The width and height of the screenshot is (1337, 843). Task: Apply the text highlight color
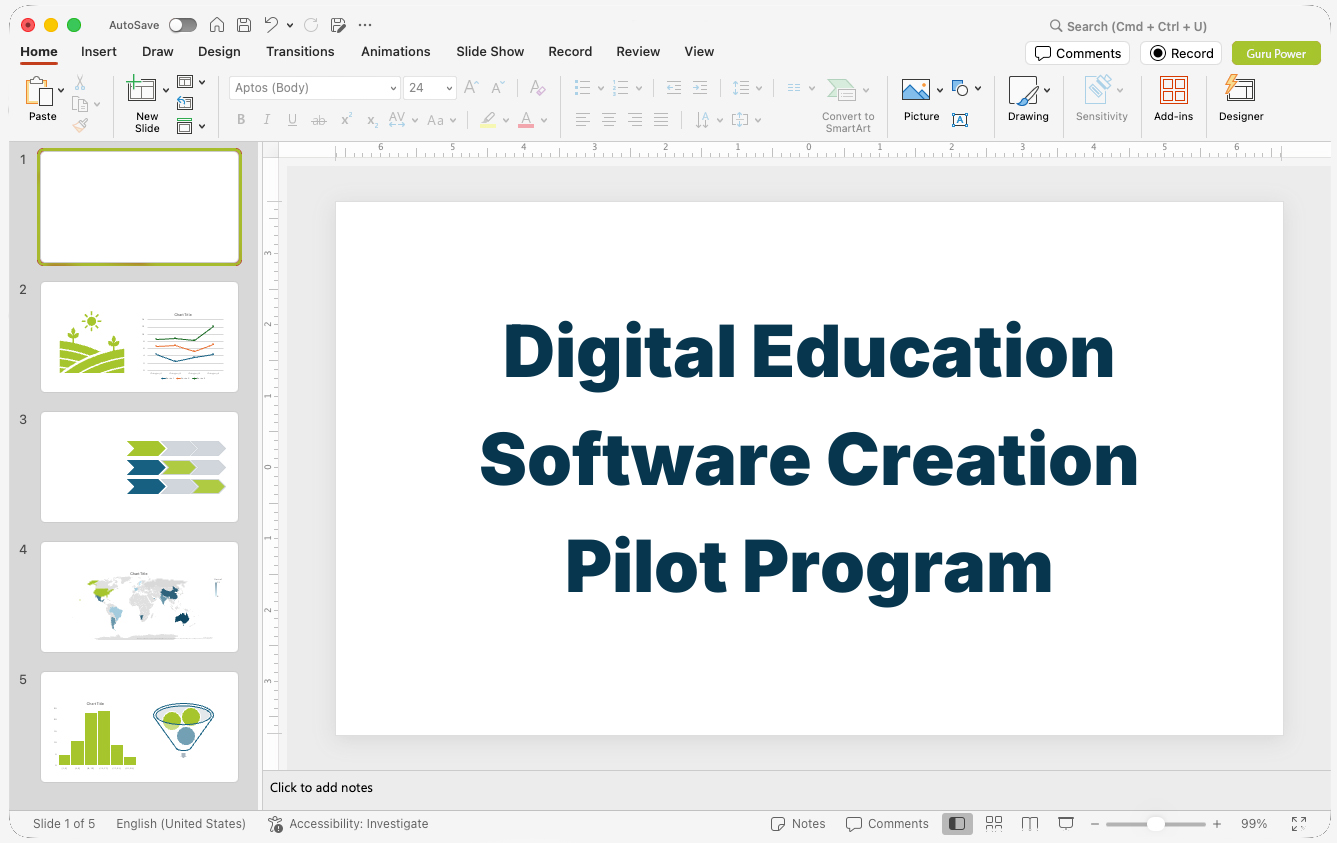[x=488, y=120]
